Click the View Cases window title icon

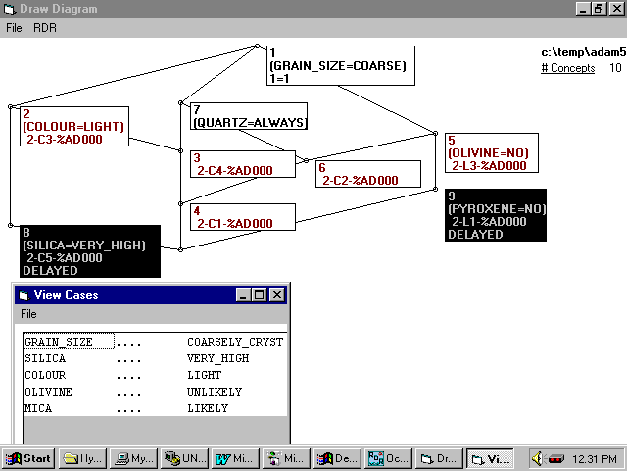point(24,295)
